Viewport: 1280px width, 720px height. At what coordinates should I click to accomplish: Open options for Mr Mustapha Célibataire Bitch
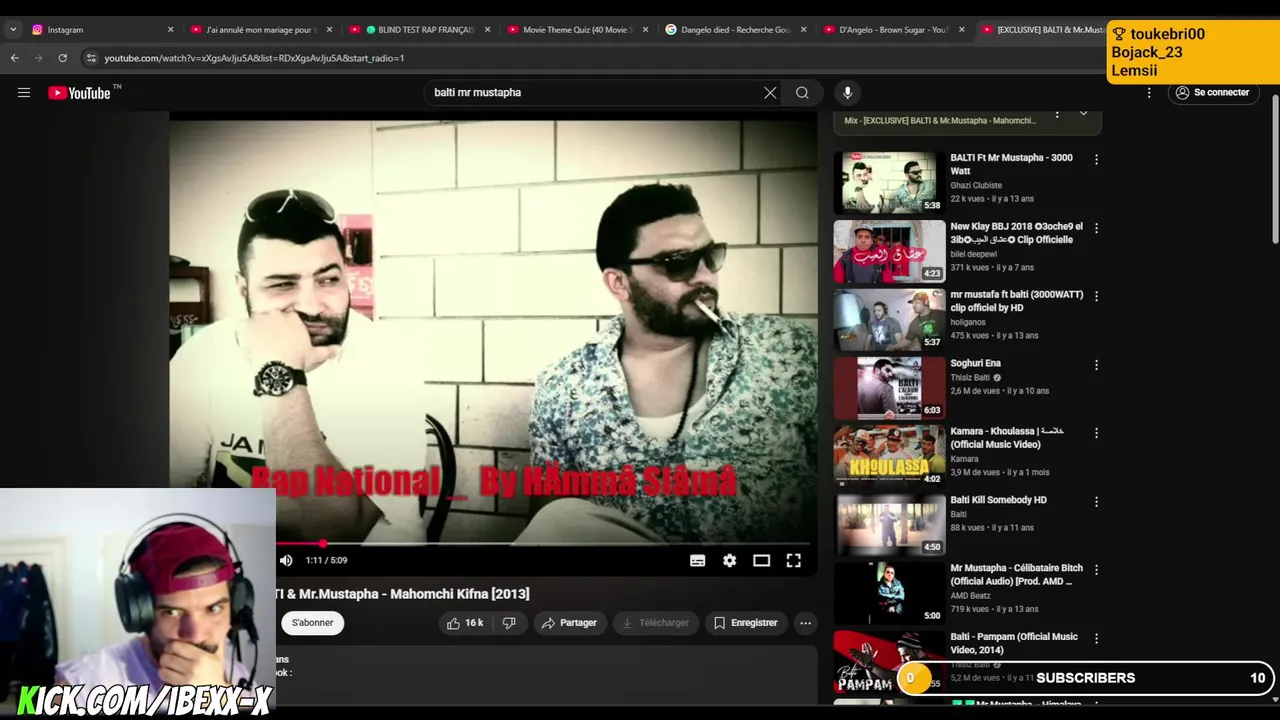pos(1096,570)
